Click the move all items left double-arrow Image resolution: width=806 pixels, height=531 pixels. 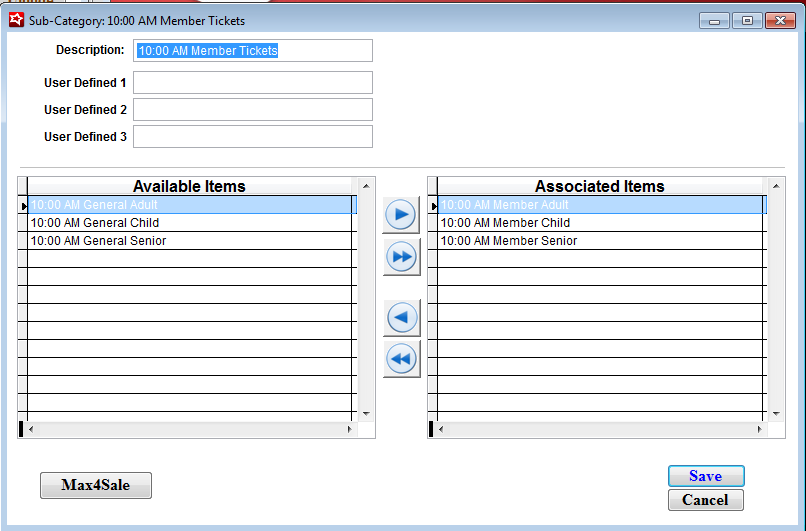[x=401, y=359]
